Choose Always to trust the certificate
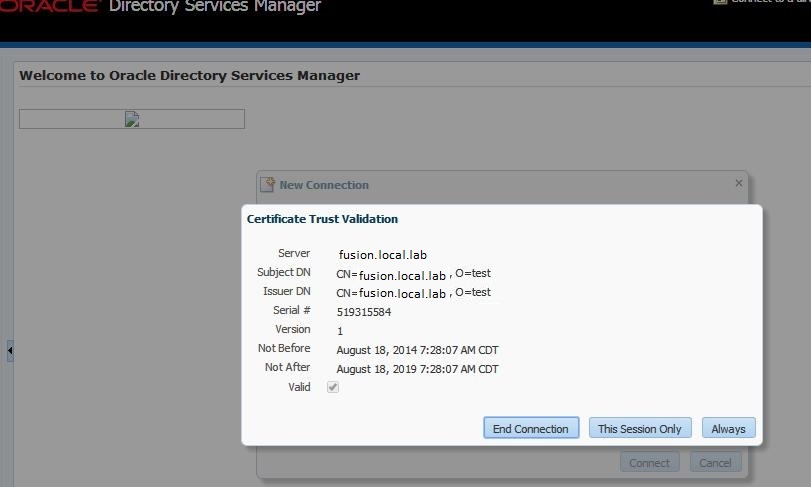 point(728,428)
